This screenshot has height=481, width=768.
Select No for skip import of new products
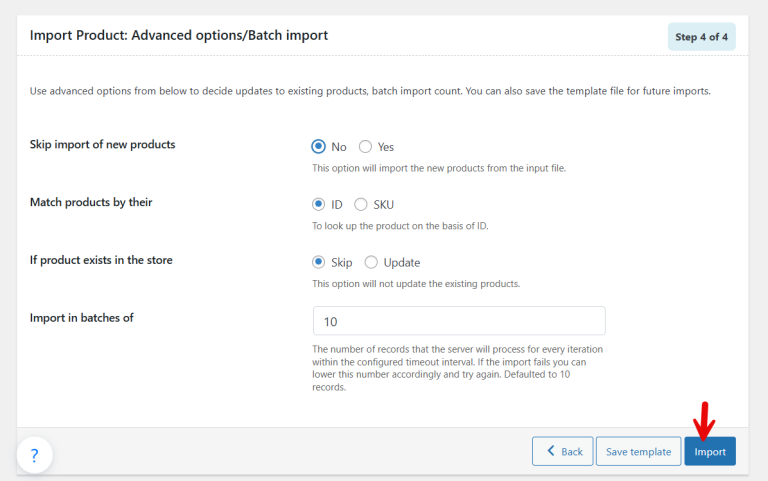(318, 146)
